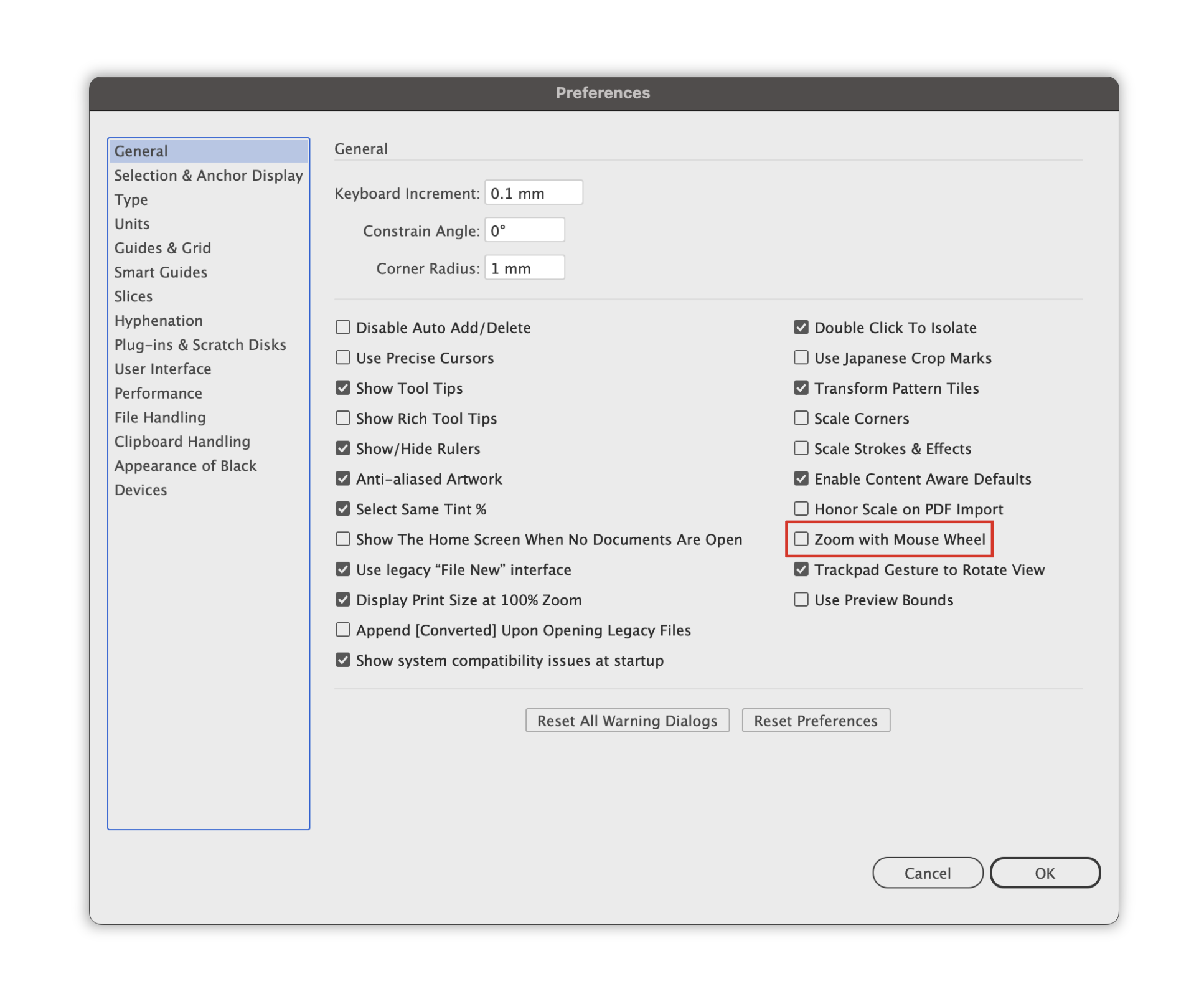Select the General preferences section
1204x999 pixels.
coord(141,150)
